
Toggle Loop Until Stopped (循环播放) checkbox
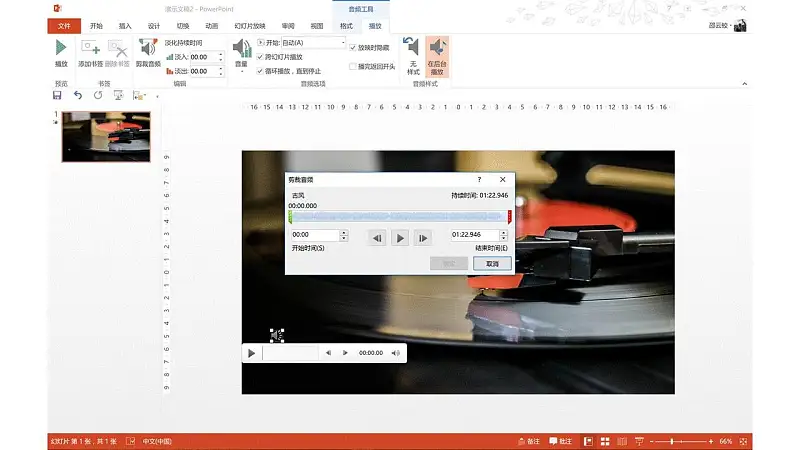pyautogui.click(x=260, y=71)
